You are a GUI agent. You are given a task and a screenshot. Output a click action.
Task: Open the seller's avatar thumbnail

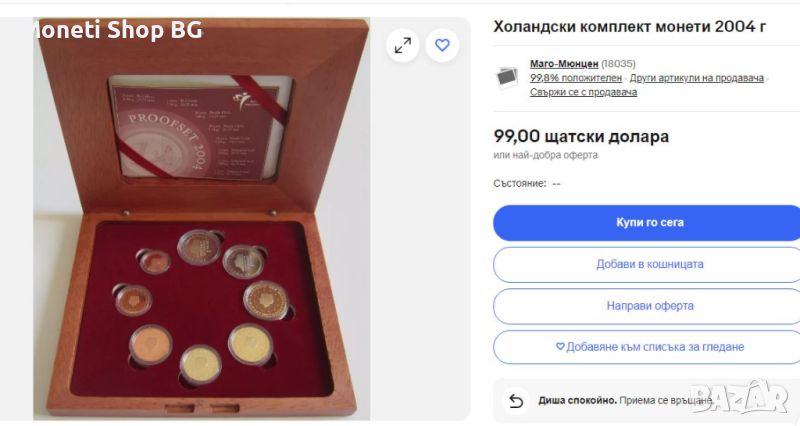[x=507, y=78]
